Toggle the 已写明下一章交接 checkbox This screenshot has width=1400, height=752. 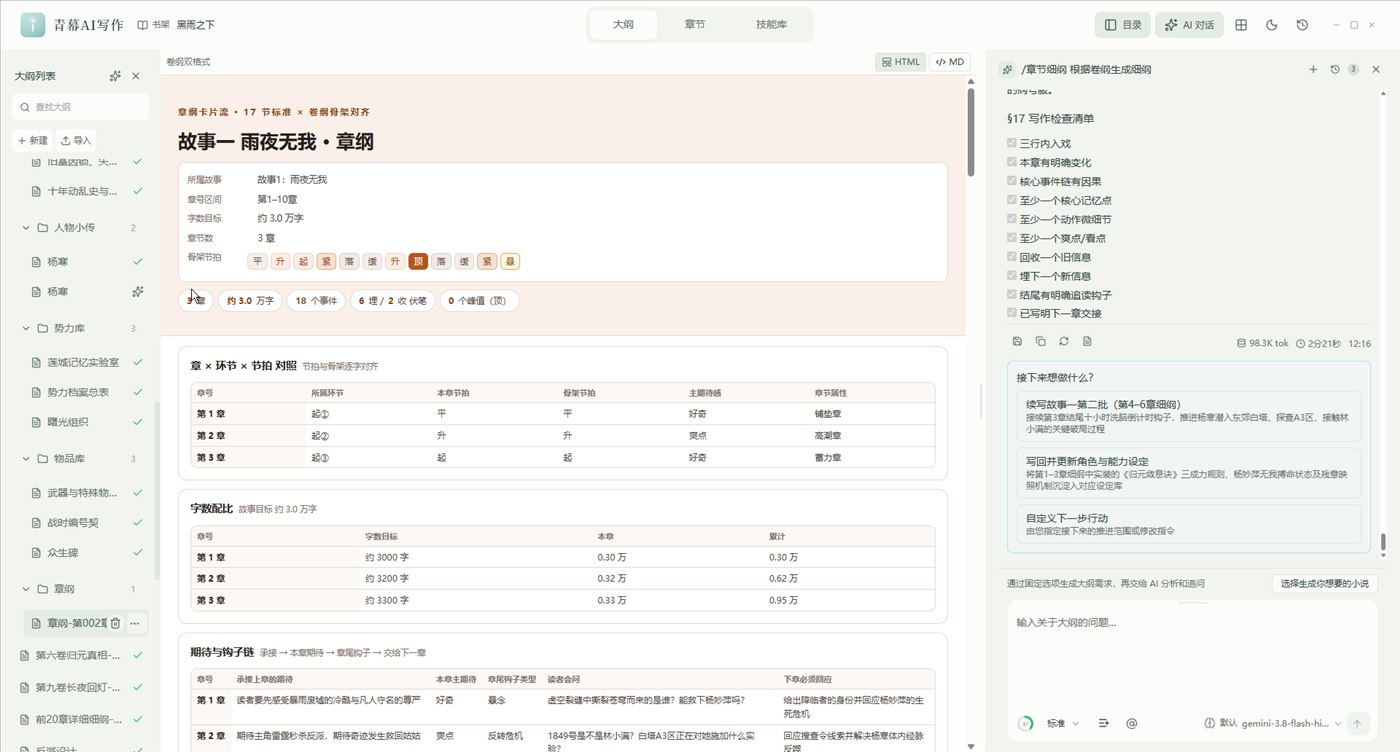coord(1012,313)
